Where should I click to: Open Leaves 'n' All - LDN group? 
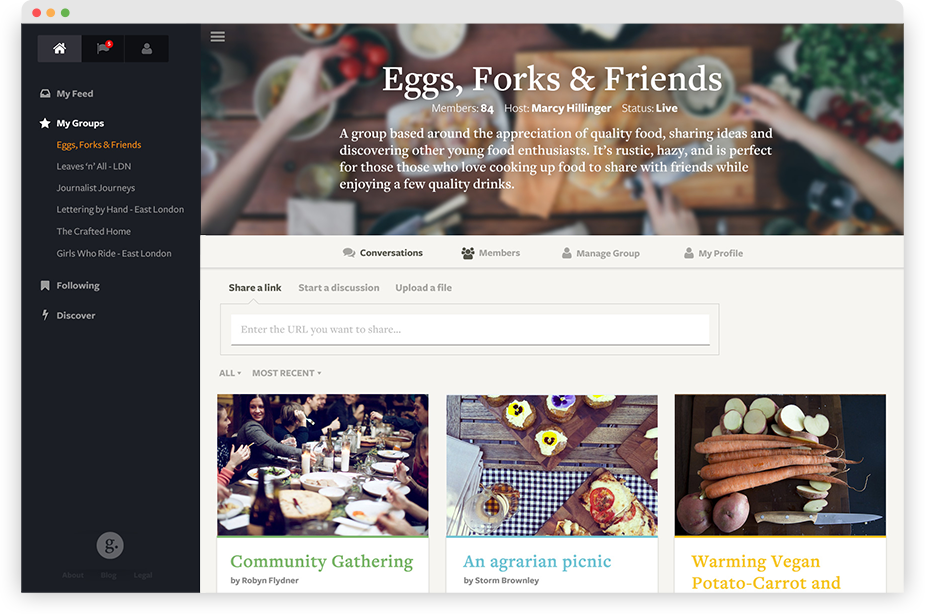pyautogui.click(x=94, y=166)
